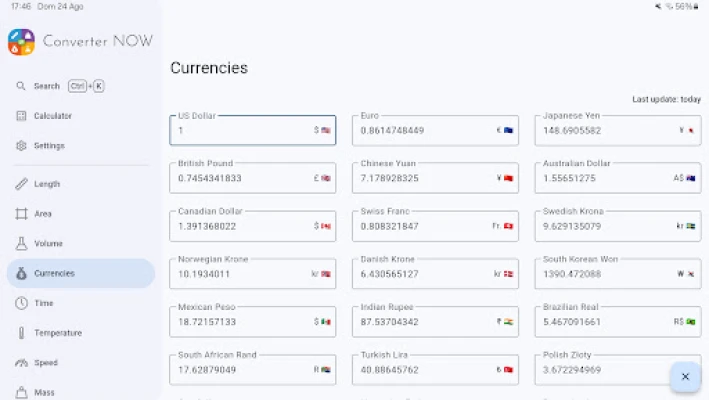Select the Length ruler icon
Image resolution: width=709 pixels, height=400 pixels.
(21, 184)
